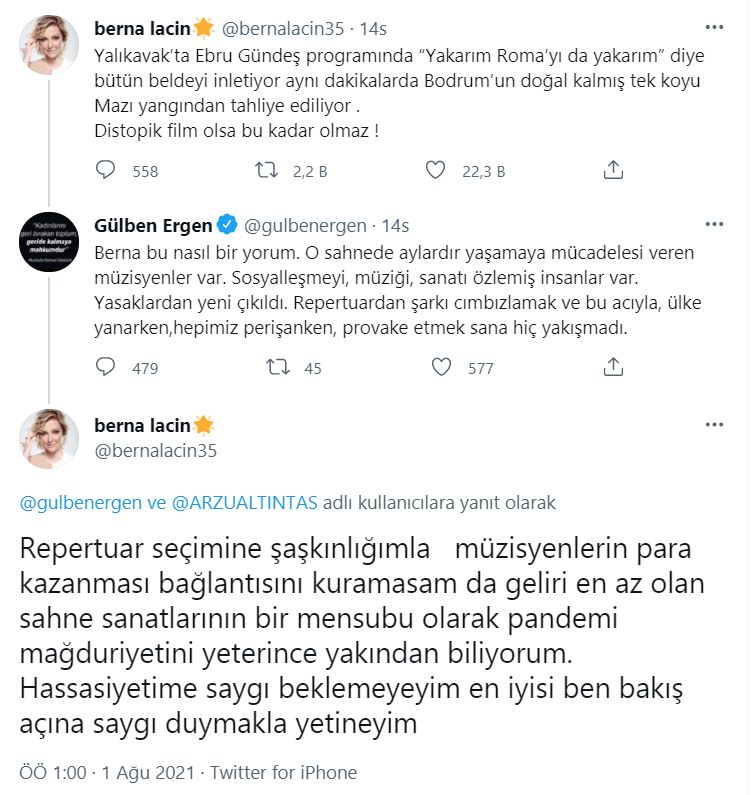Image resolution: width=754 pixels, height=795 pixels.
Task: Open more options on berna lacin's first tweet
Action: coord(714,27)
